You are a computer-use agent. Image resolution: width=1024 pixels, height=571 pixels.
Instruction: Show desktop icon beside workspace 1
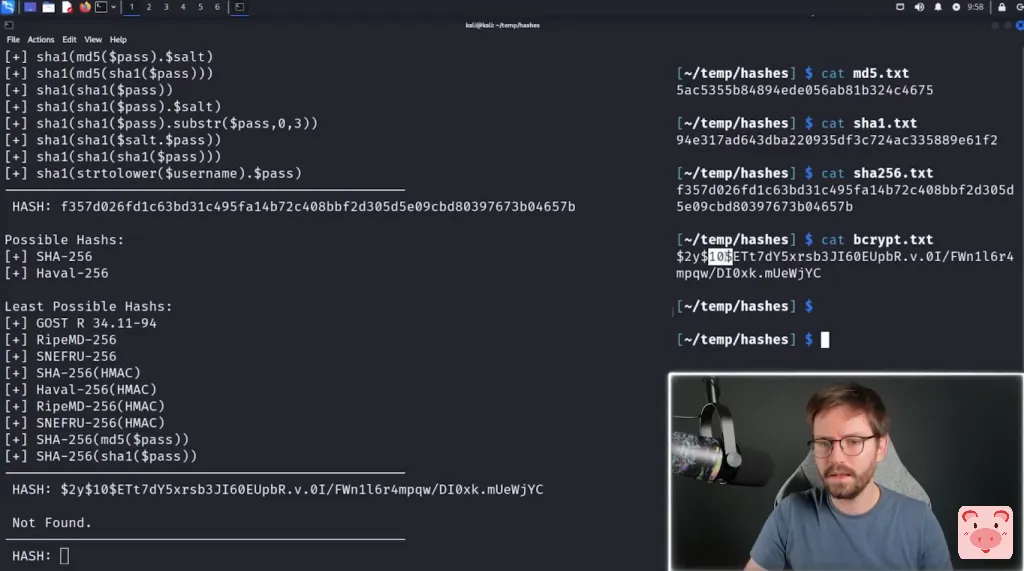[x=30, y=7]
